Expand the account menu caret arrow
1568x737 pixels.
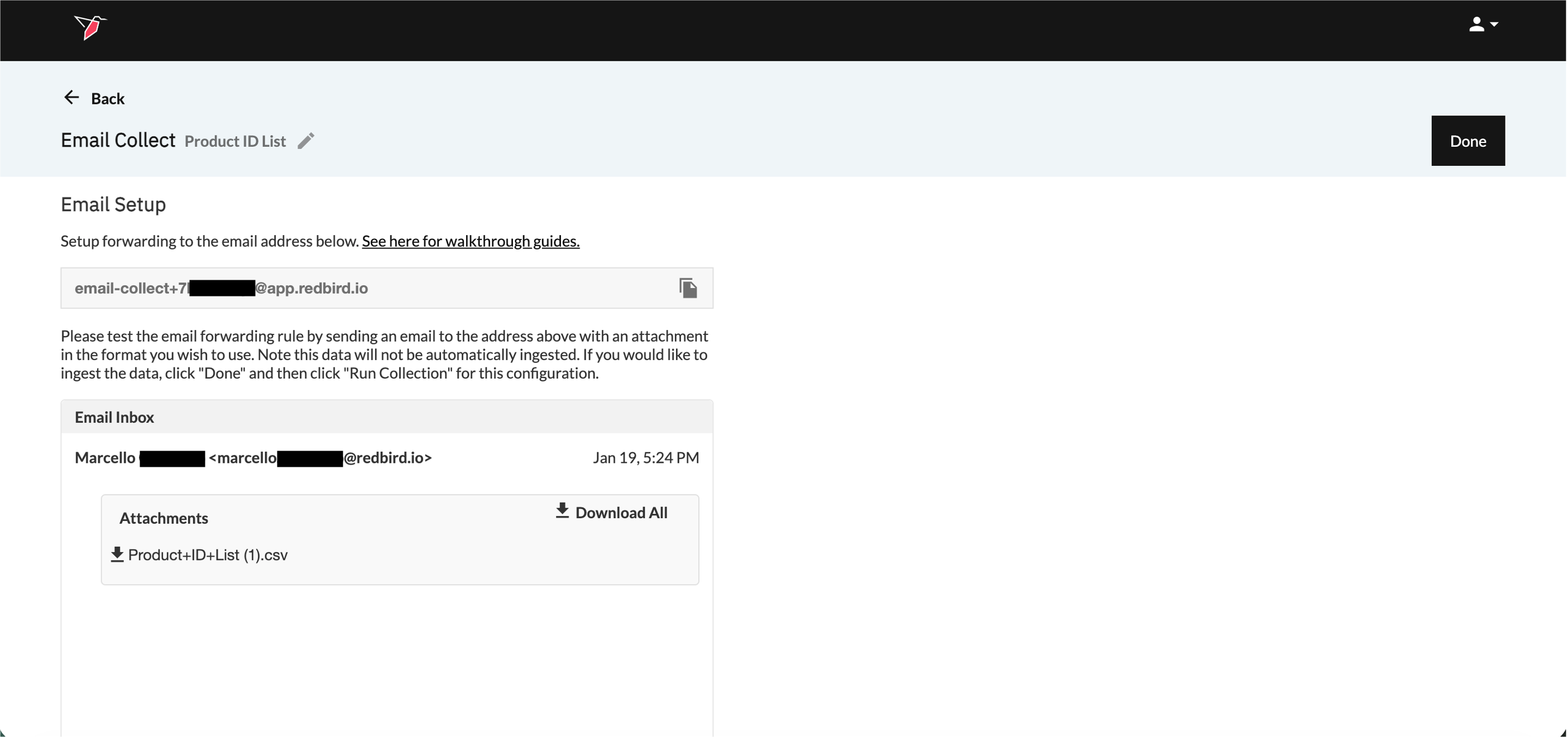pos(1494,25)
